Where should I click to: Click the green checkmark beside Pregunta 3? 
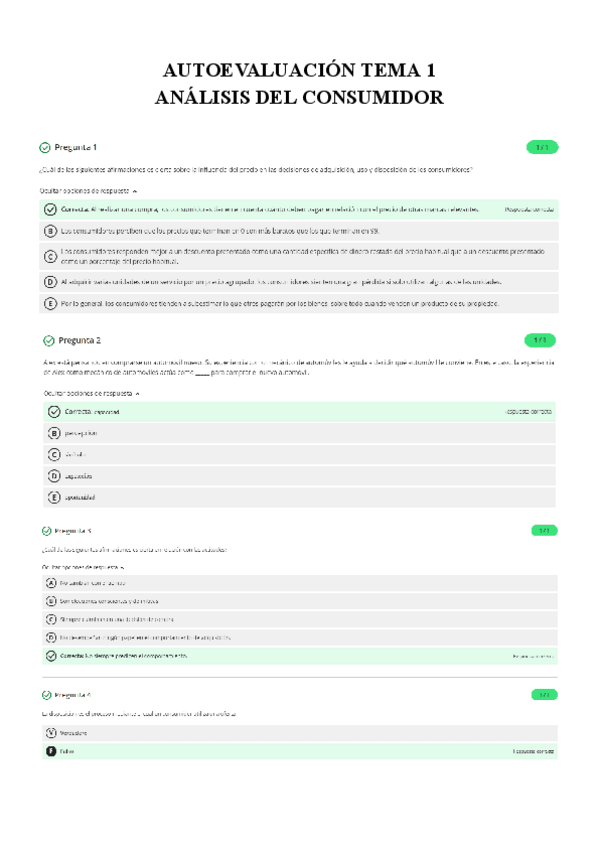click(x=46, y=530)
